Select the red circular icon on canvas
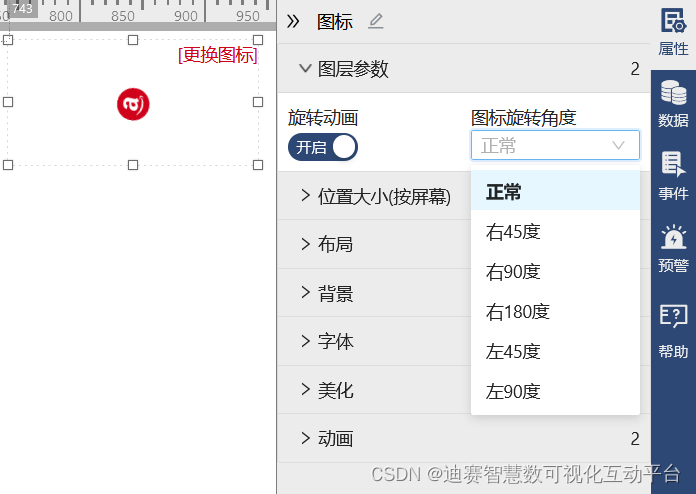Screen dimensions: 696x494 (x=133, y=104)
